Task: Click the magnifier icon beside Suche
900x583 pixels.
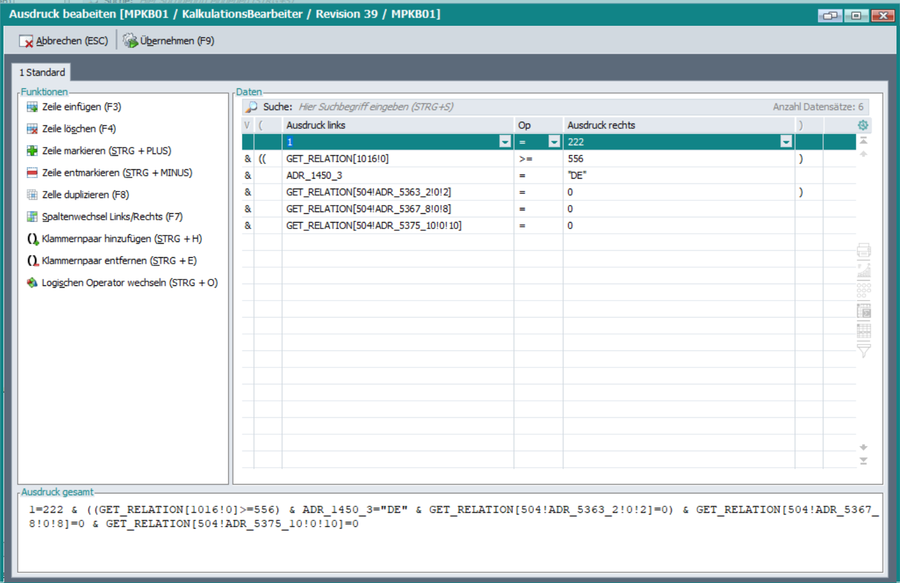Action: [252, 106]
